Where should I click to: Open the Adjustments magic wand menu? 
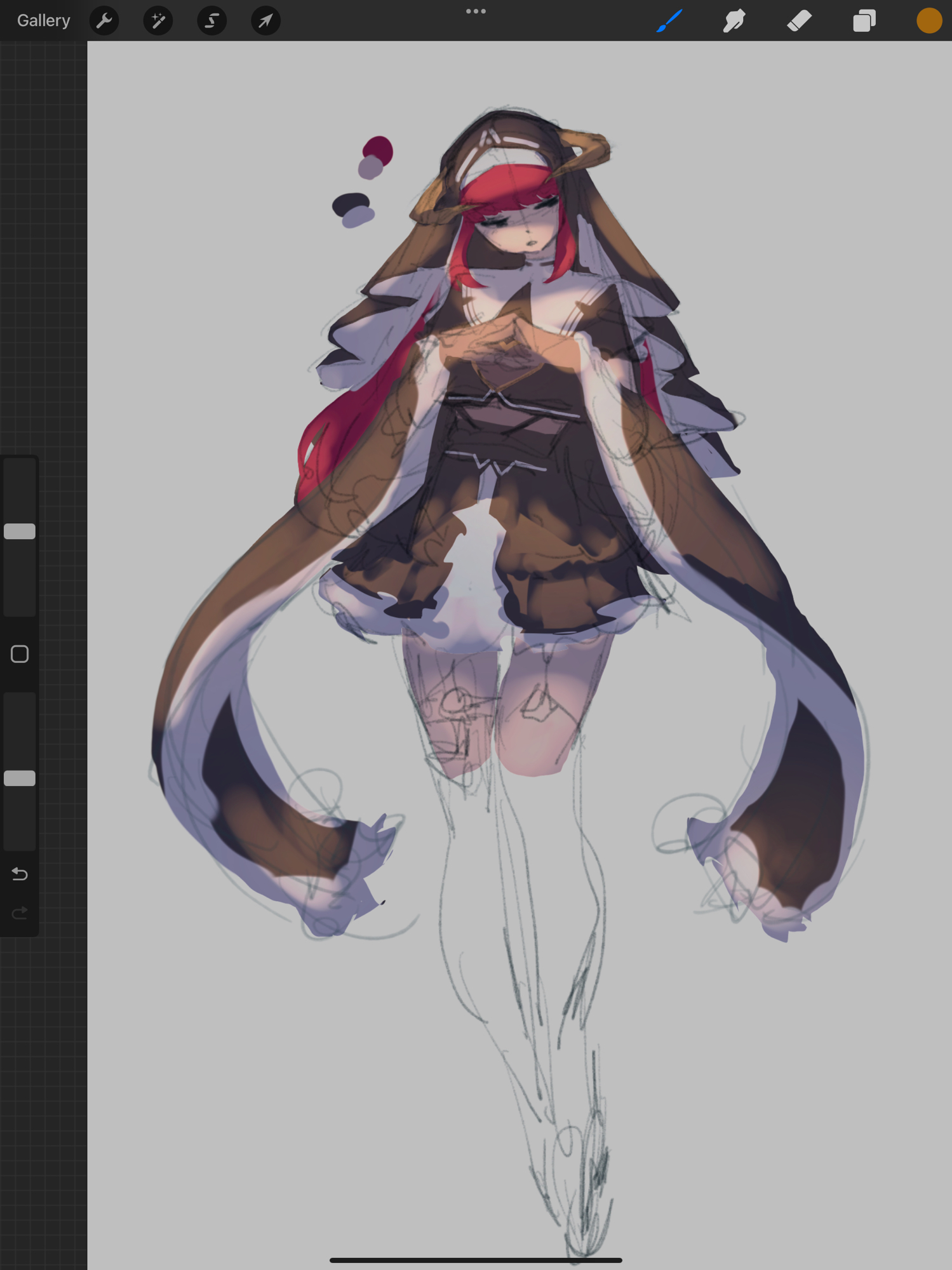click(x=158, y=21)
